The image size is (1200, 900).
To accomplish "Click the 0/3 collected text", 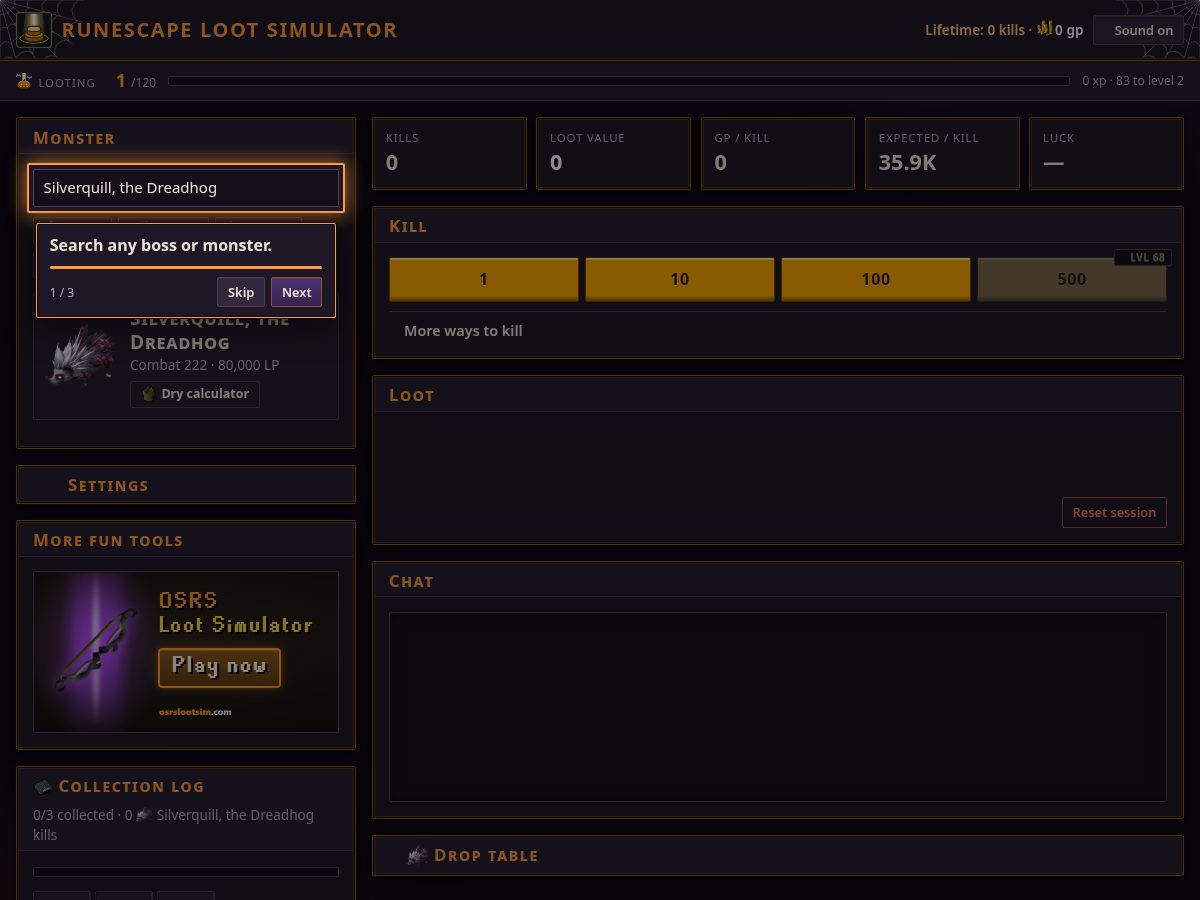I will pyautogui.click(x=74, y=815).
